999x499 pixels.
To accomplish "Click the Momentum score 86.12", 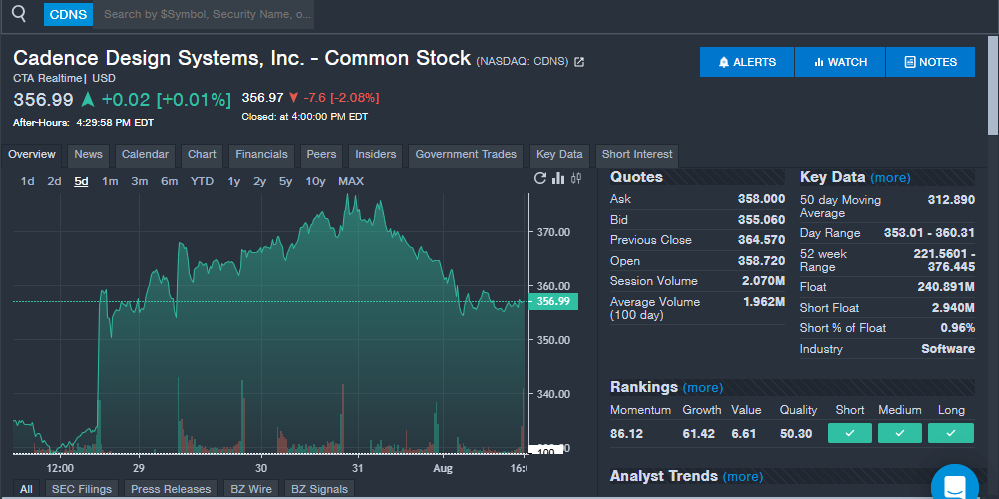I will (626, 434).
